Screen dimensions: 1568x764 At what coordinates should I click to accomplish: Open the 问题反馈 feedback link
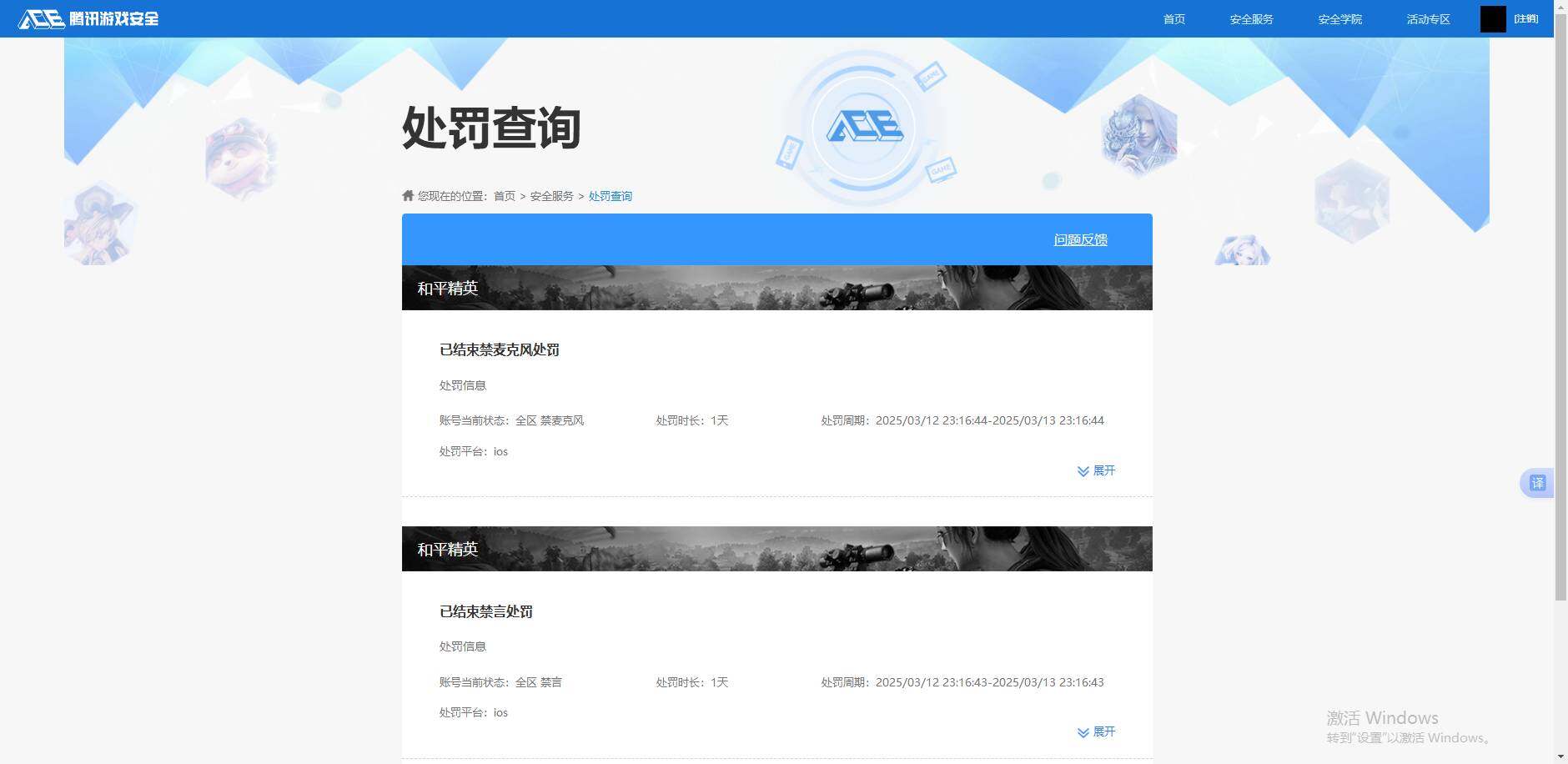pos(1079,239)
